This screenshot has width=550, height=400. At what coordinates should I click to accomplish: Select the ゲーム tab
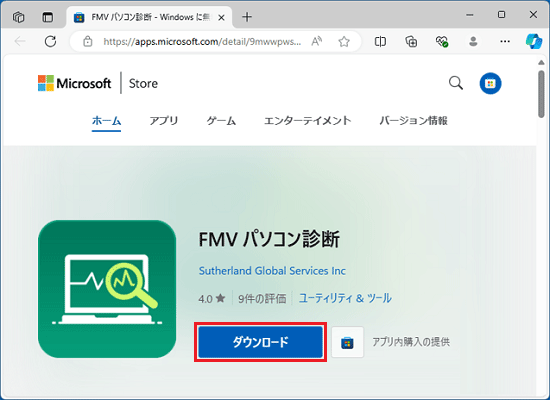point(221,121)
